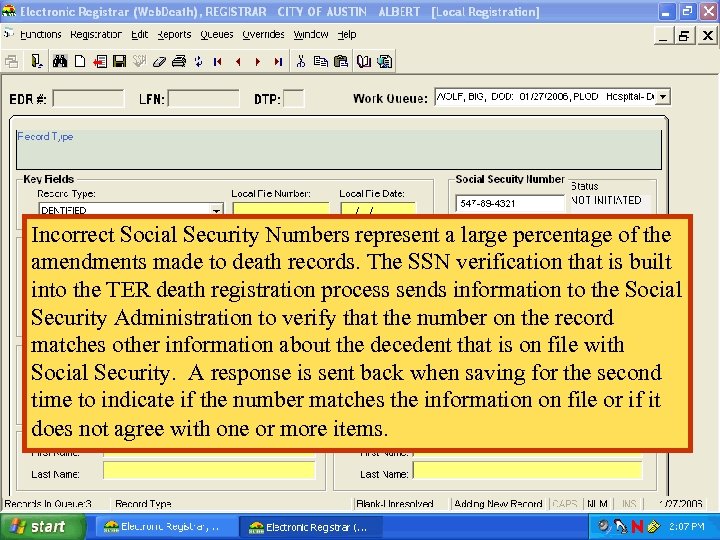720x540 pixels.
Task: Click the copy icon in toolbar
Action: coord(321,61)
